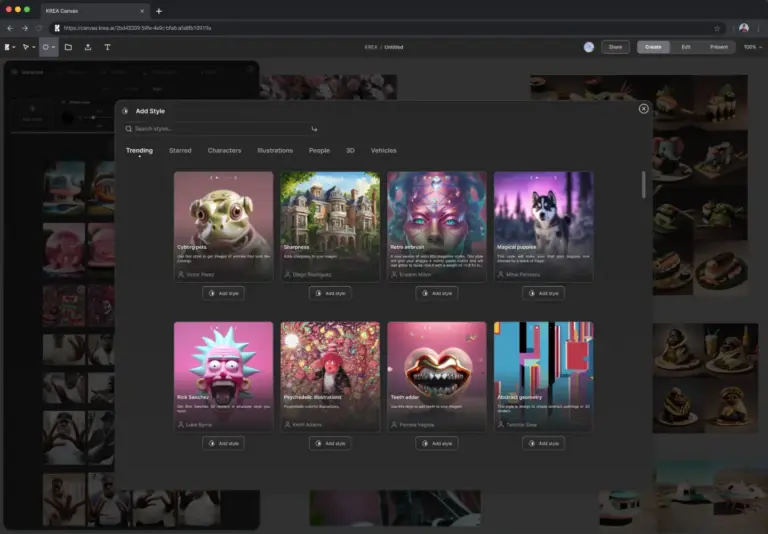Open a new browser tab
Image resolution: width=768 pixels, height=534 pixels.
pyautogui.click(x=159, y=10)
